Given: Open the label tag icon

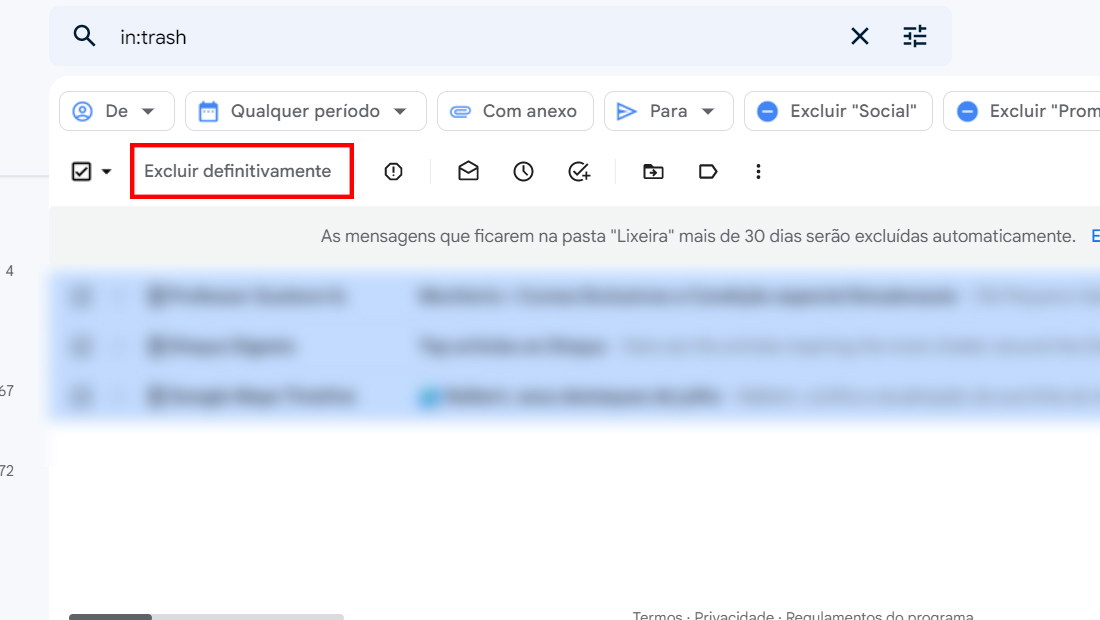Looking at the screenshot, I should pyautogui.click(x=708, y=171).
